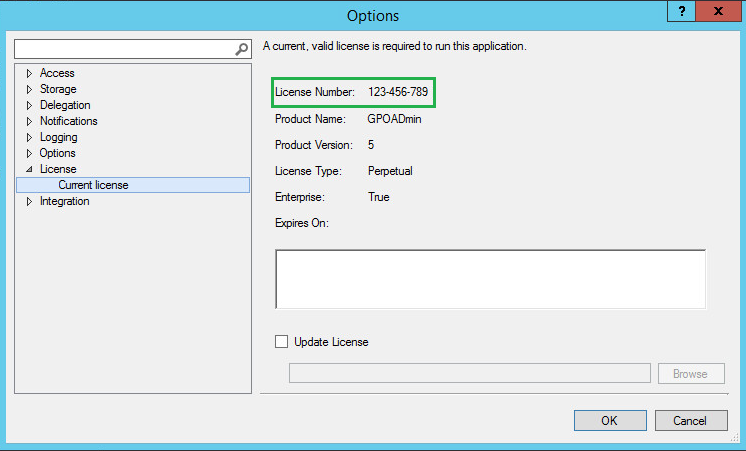Expand the Notifications tree arrow
This screenshot has height=451, width=746.
(x=30, y=121)
